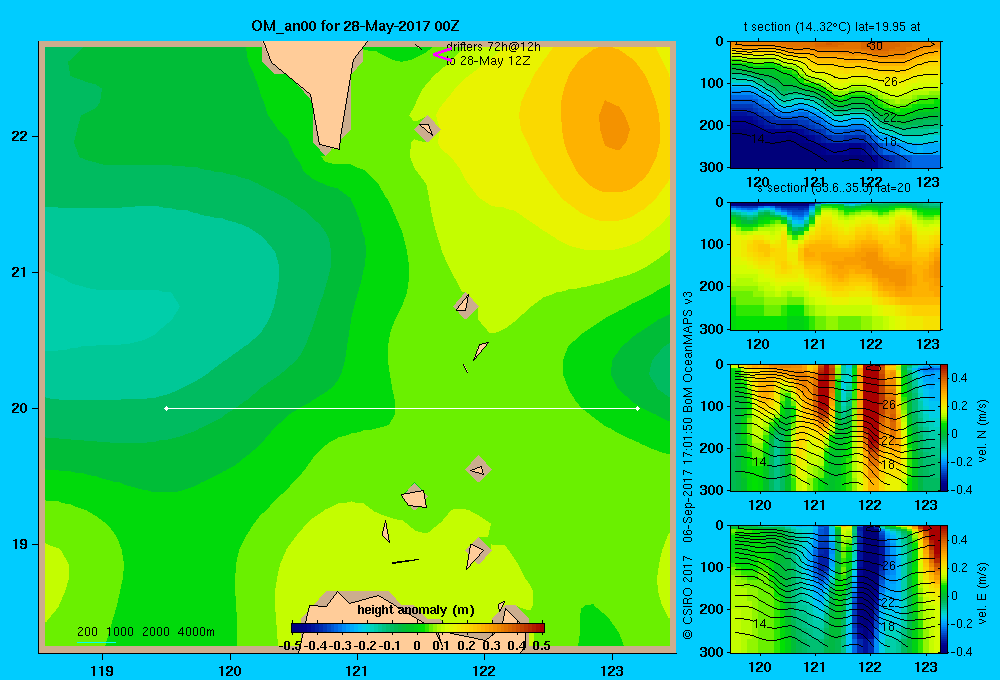This screenshot has height=680, width=1000.
Task: Pick the dark blue end of height anomaly colorbar
Action: coord(297,628)
